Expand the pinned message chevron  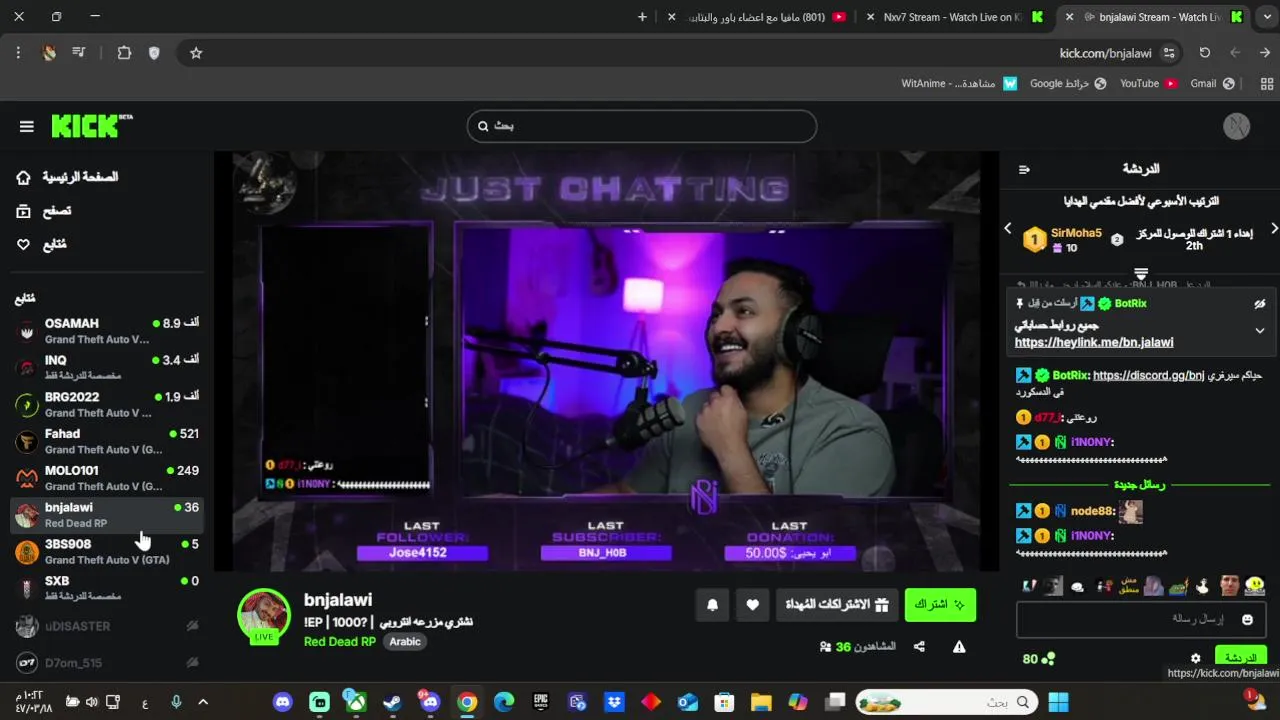click(x=1260, y=331)
